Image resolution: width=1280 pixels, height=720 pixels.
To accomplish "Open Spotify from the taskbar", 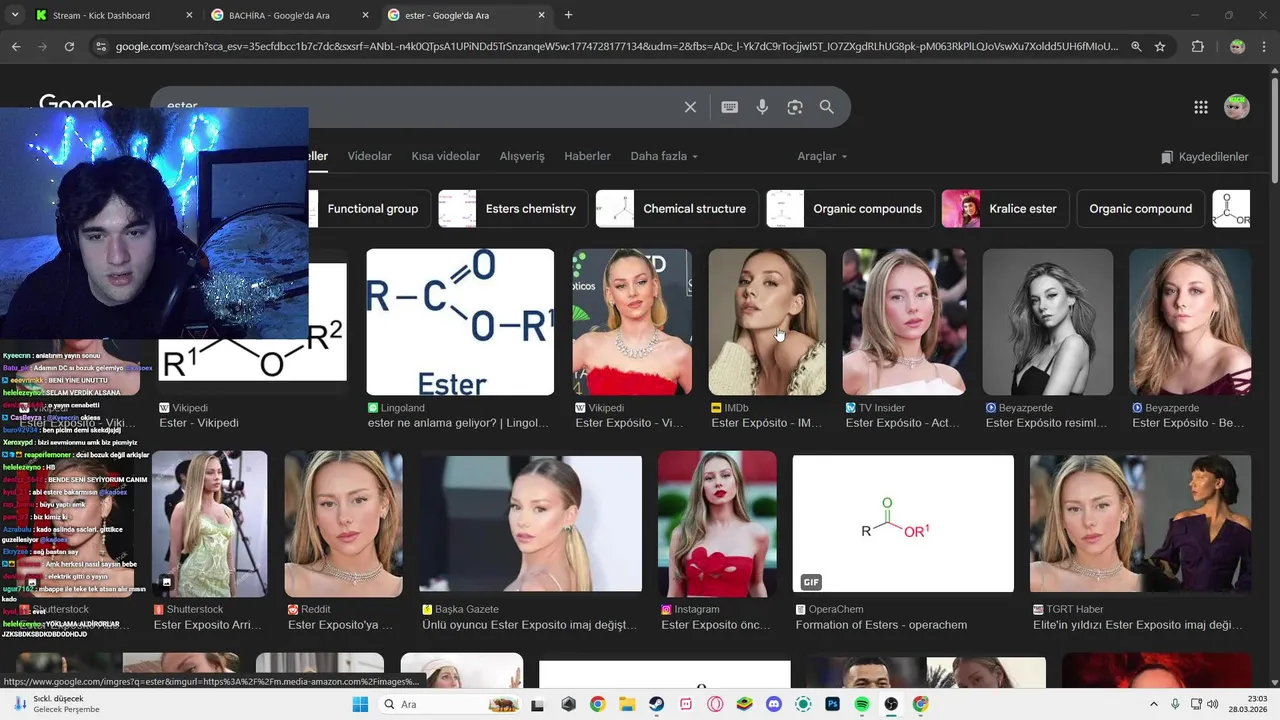I will click(x=862, y=704).
